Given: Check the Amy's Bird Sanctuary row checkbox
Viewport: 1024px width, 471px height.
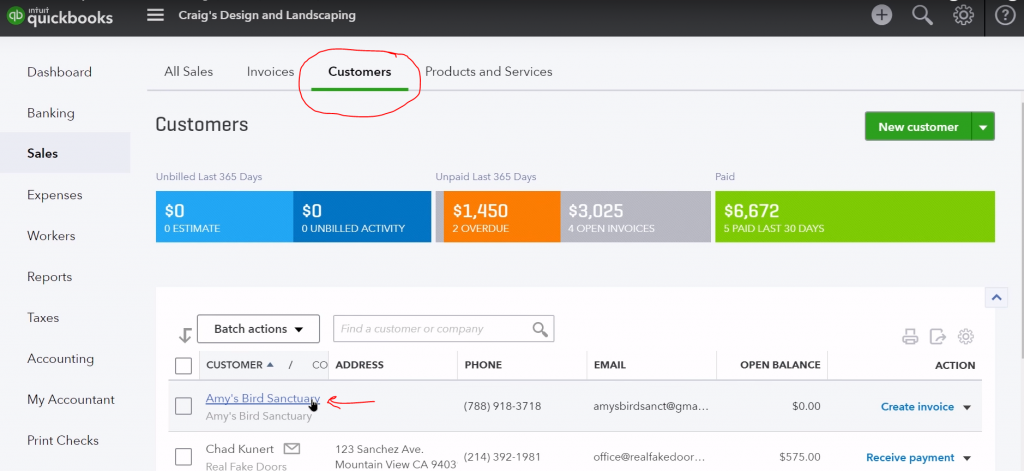Looking at the screenshot, I should pyautogui.click(x=183, y=406).
